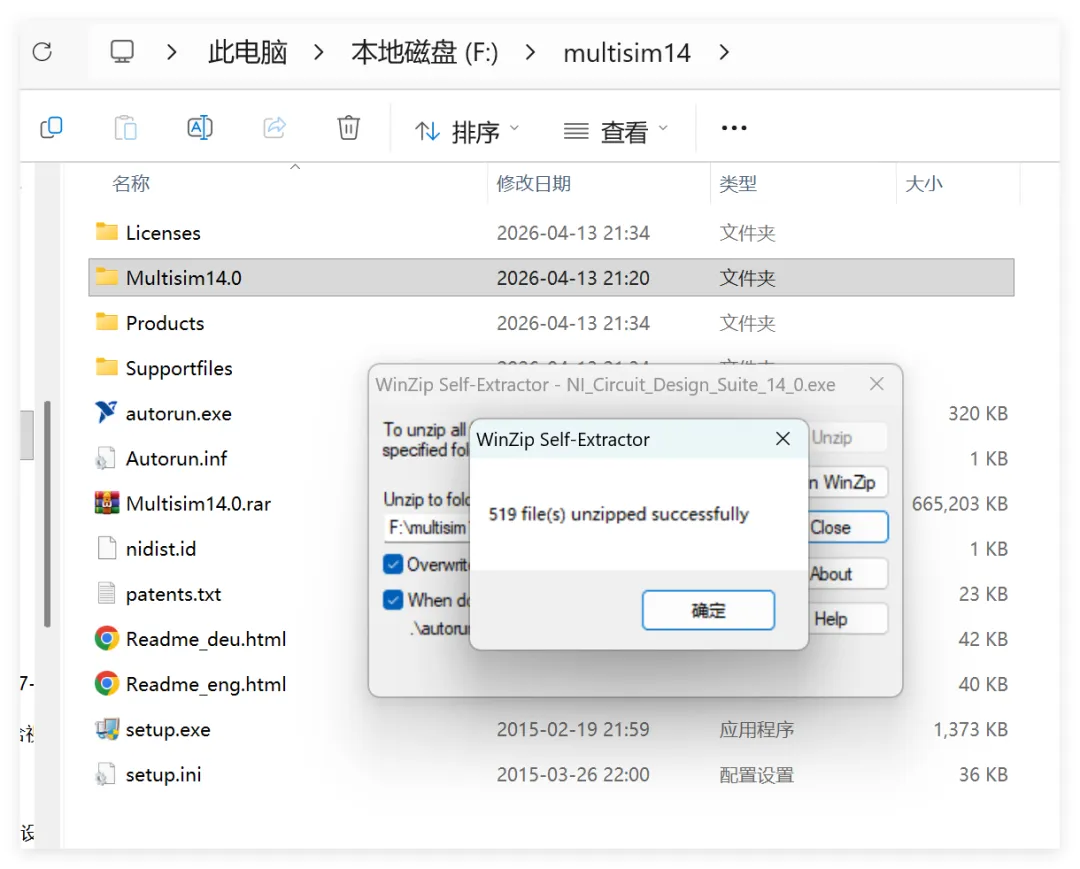Toggle the When done unzipping checkbox
This screenshot has width=1080, height=869.
click(393, 600)
